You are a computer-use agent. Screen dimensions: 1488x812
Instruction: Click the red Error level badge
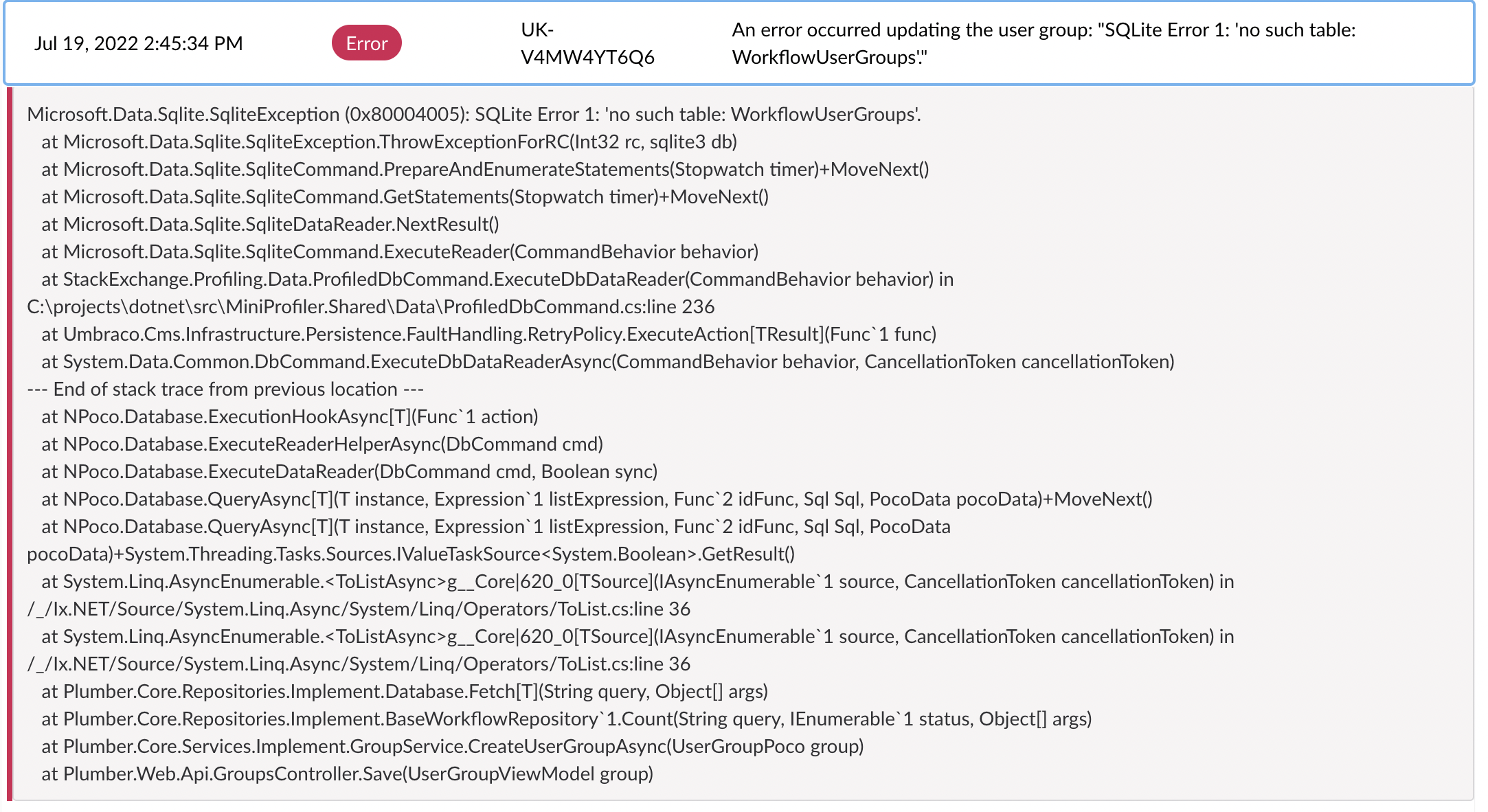click(x=366, y=43)
